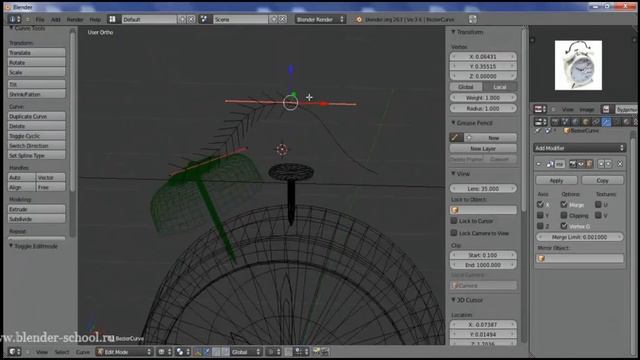
Task: Click the fullscreen toggle icon in info header
Action: click(473, 19)
